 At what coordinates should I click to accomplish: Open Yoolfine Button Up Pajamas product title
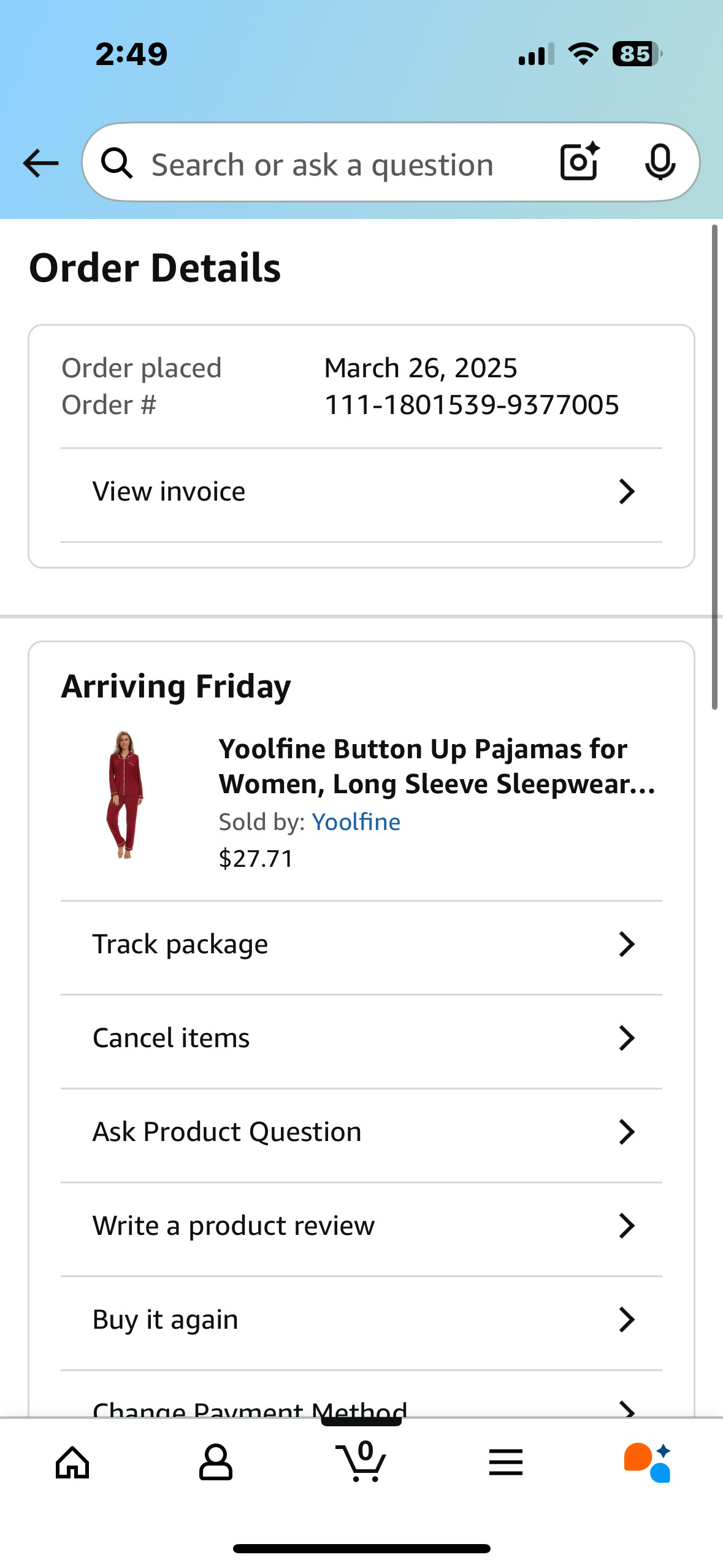click(437, 766)
